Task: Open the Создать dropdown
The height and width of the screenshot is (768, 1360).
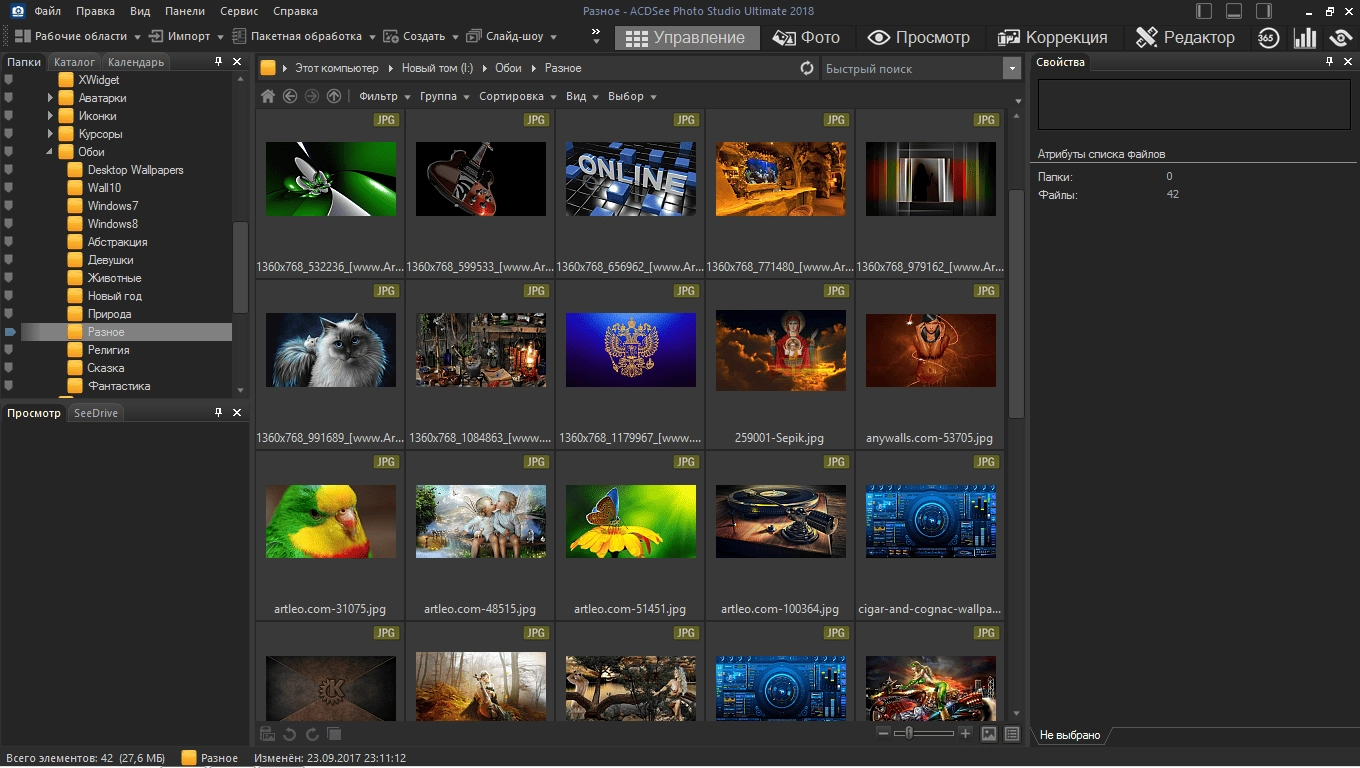Action: point(421,36)
